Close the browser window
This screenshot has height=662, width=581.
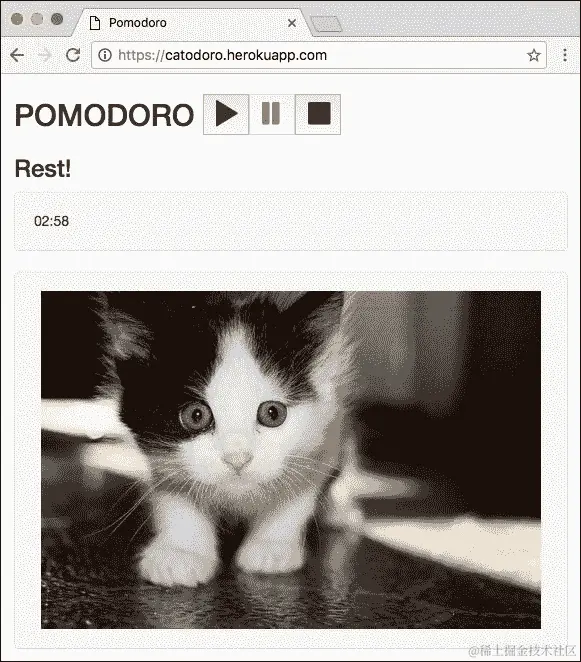point(17,19)
